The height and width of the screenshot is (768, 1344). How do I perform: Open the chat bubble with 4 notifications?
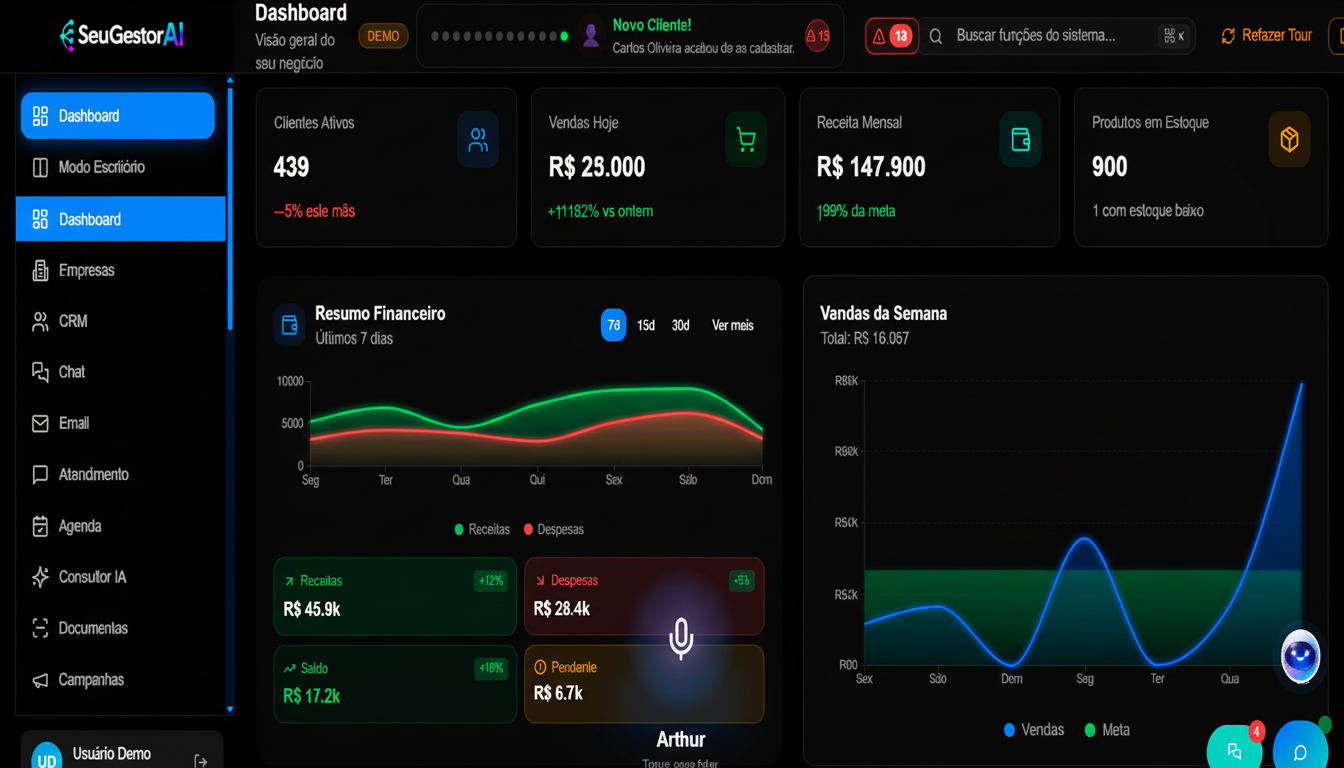(x=1235, y=750)
